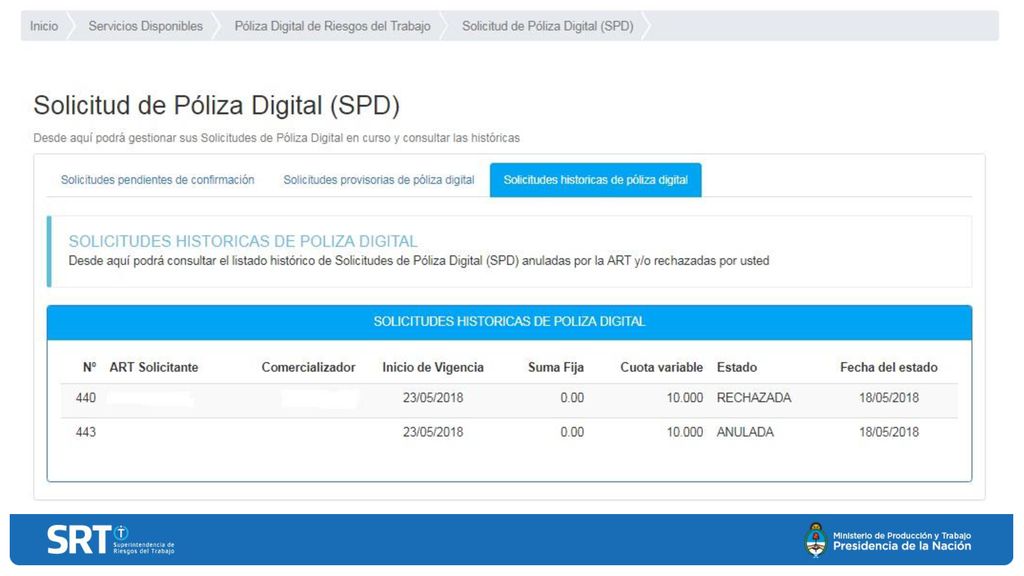
Task: Click the Argentine national coat of arms
Action: [x=815, y=539]
